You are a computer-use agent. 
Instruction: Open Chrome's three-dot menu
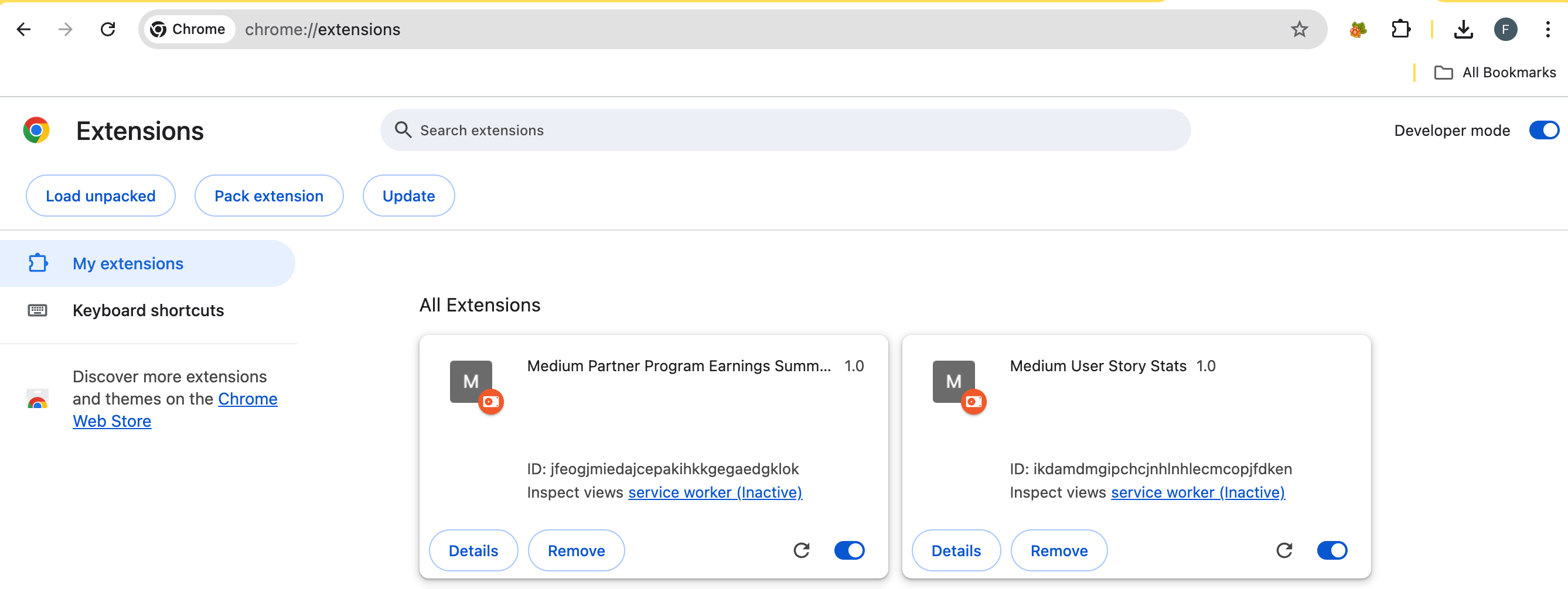tap(1547, 29)
